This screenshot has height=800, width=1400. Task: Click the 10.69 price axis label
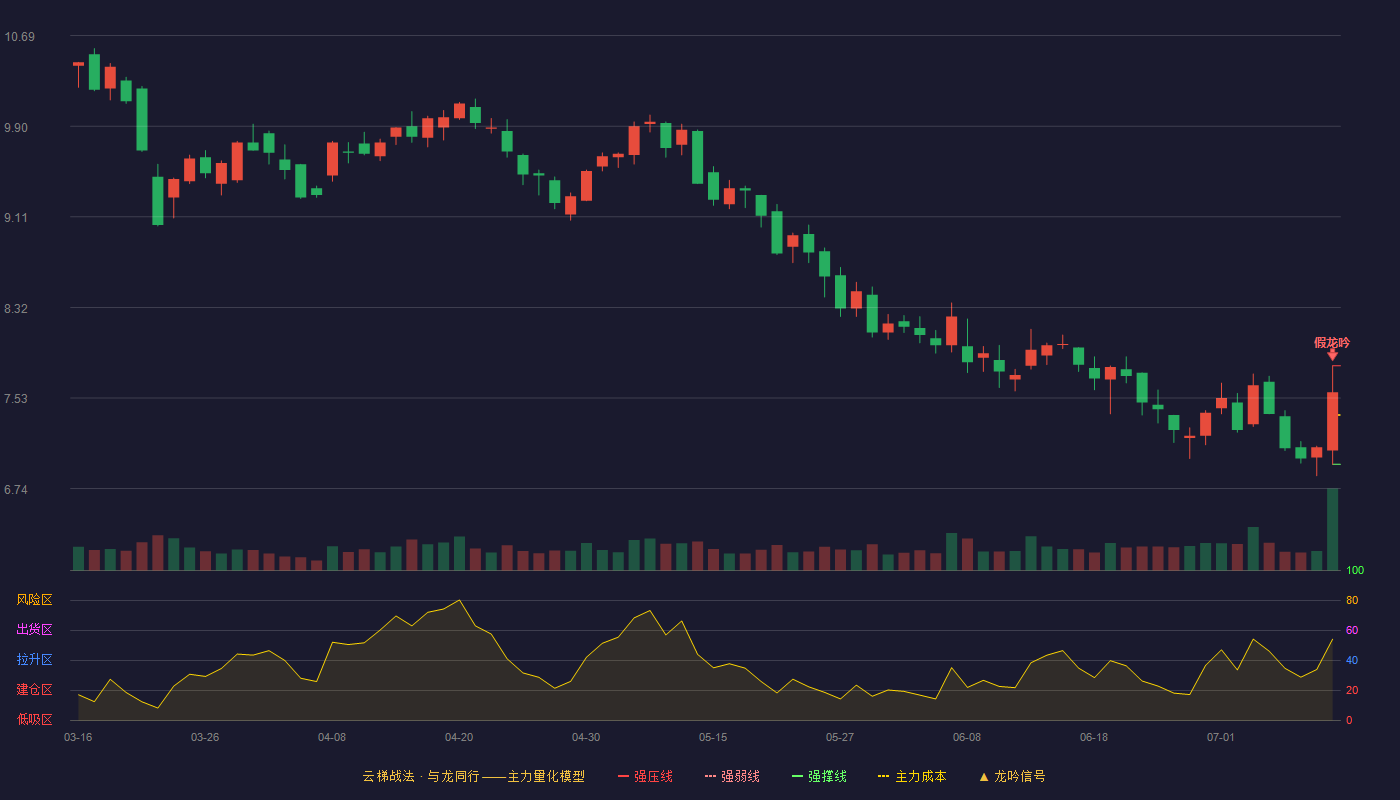pos(20,37)
